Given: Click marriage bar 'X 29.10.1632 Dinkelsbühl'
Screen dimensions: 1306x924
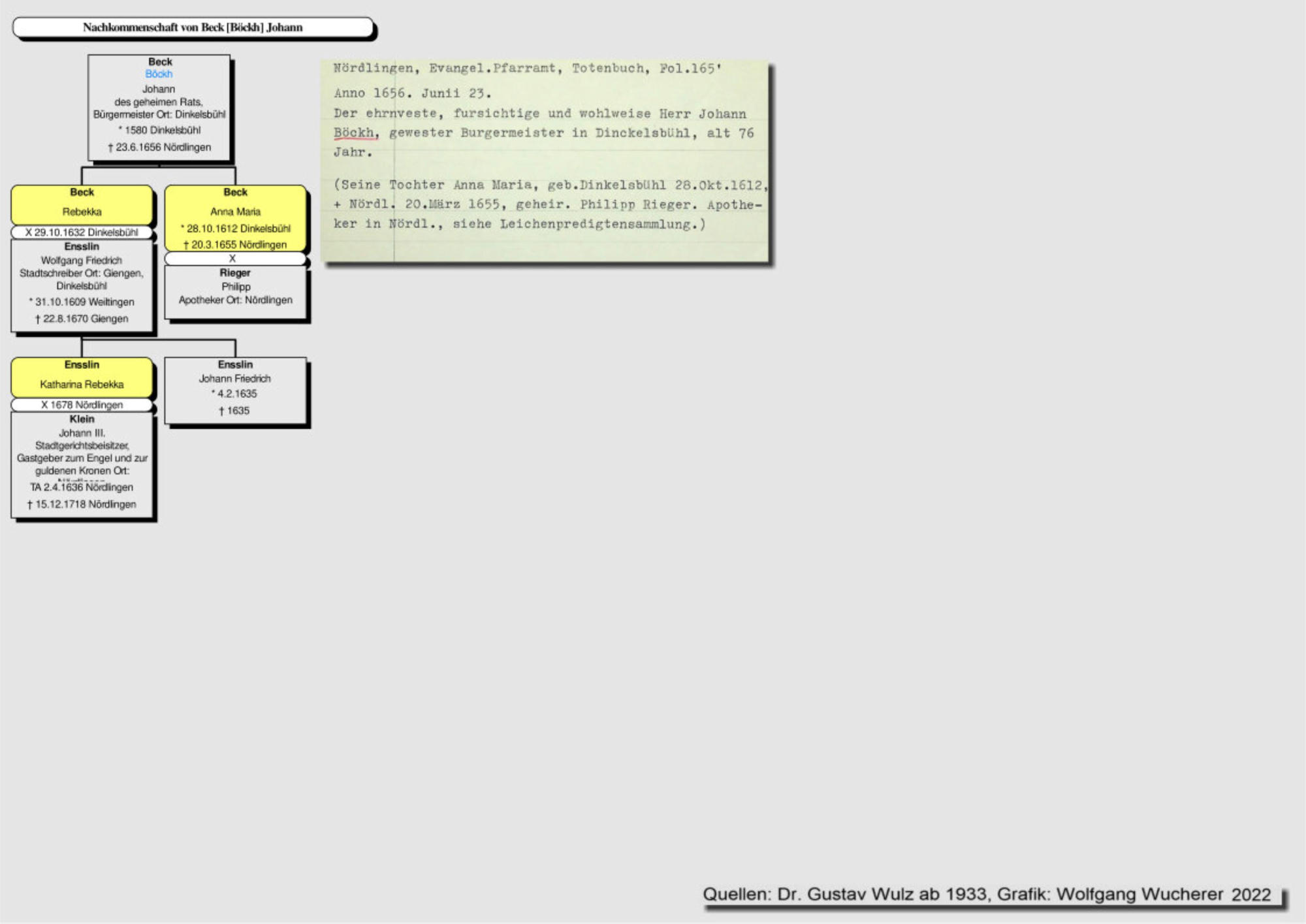Looking at the screenshot, I should pos(82,232).
